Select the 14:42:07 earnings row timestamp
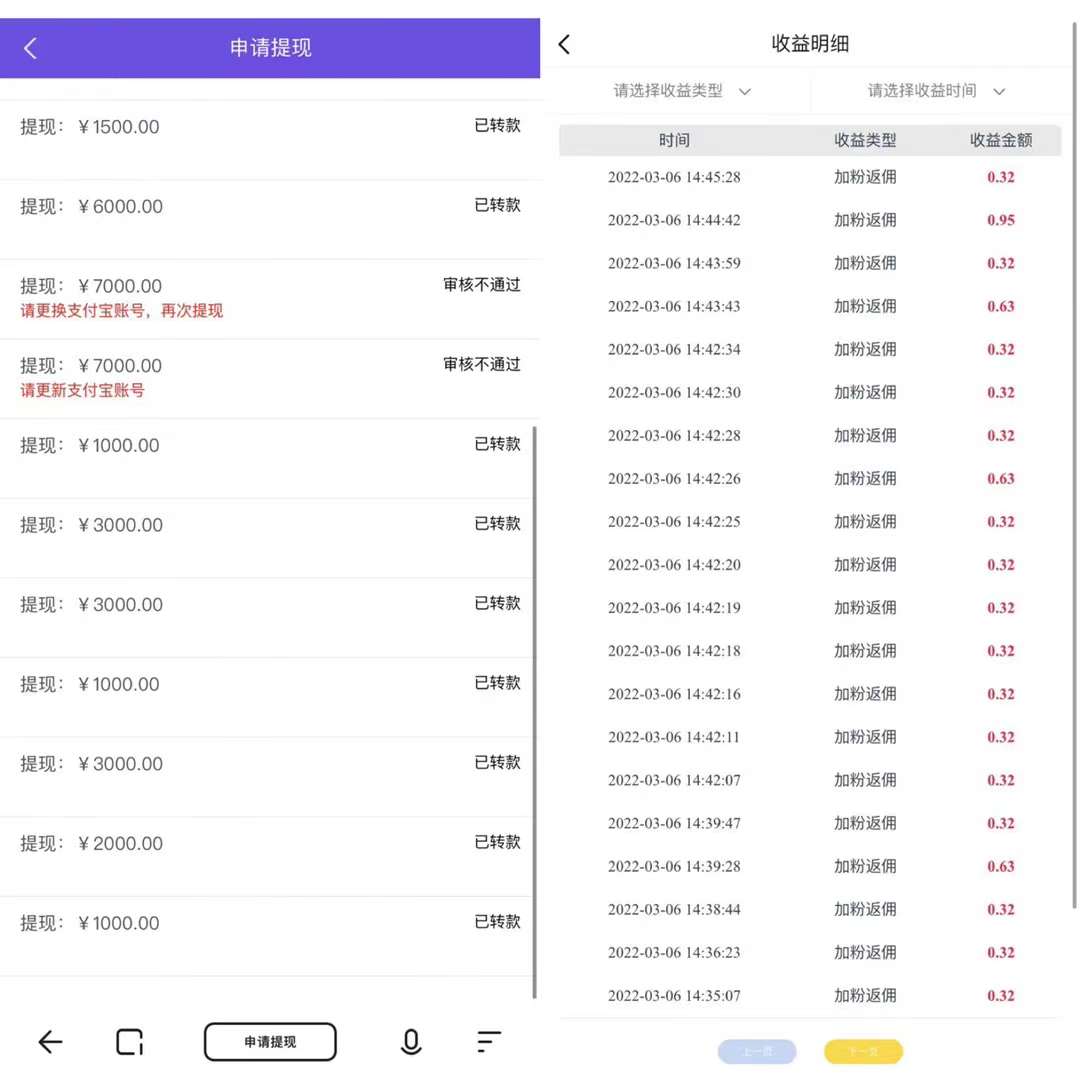This screenshot has height=1080, width=1080. point(674,780)
